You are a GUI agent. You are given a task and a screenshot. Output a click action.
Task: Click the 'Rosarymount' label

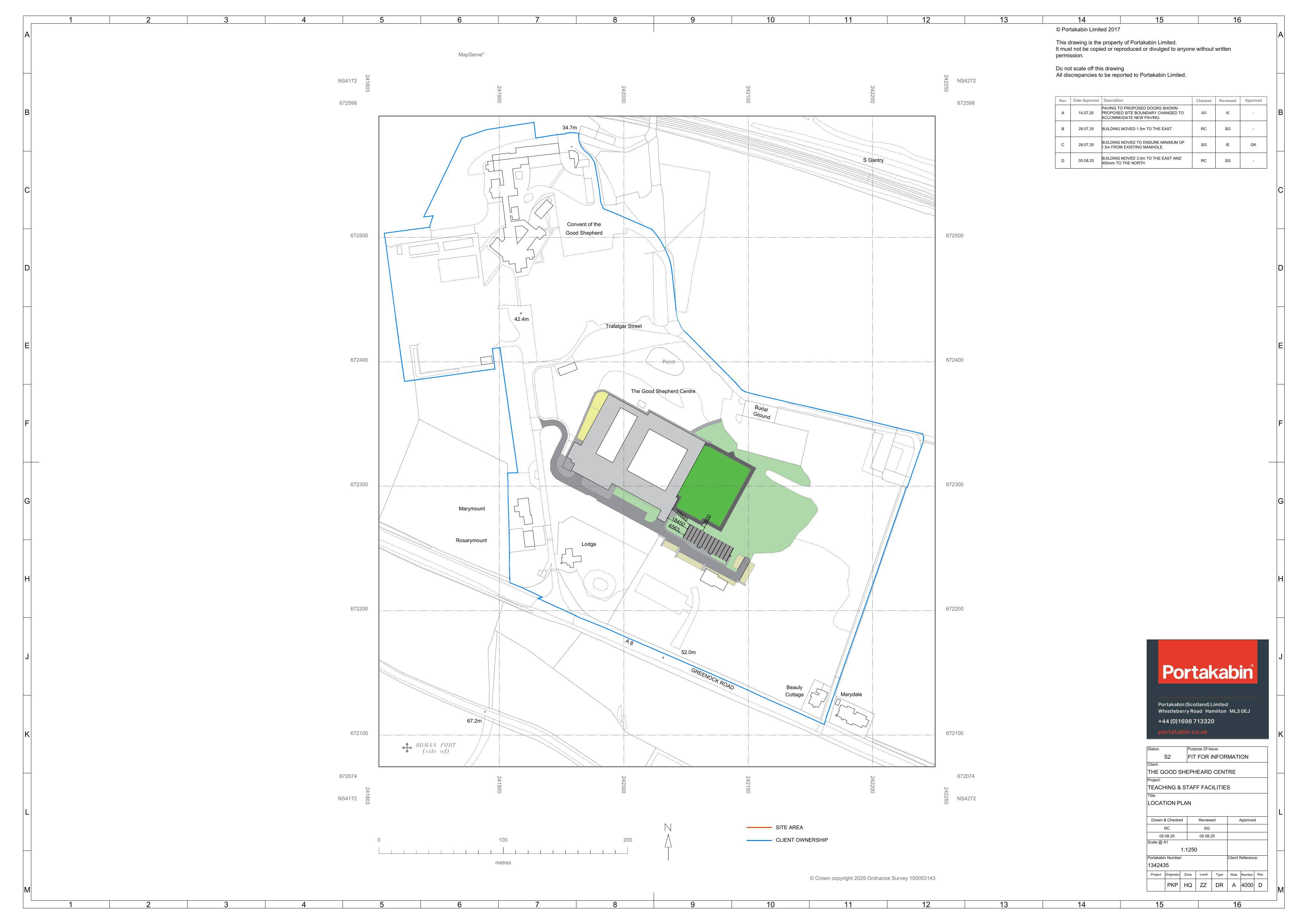(471, 541)
